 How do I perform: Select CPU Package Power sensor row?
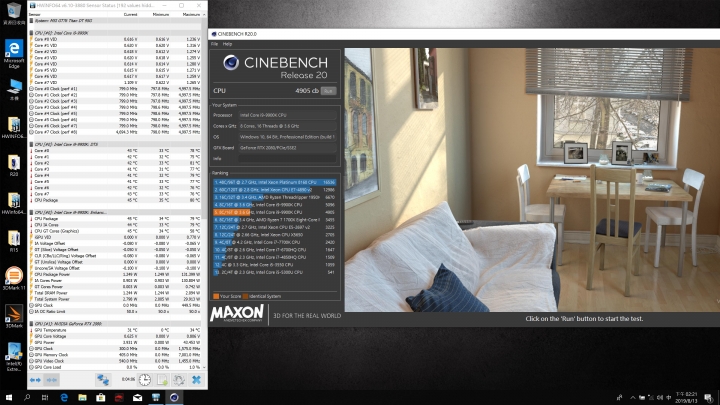[x=115, y=274]
